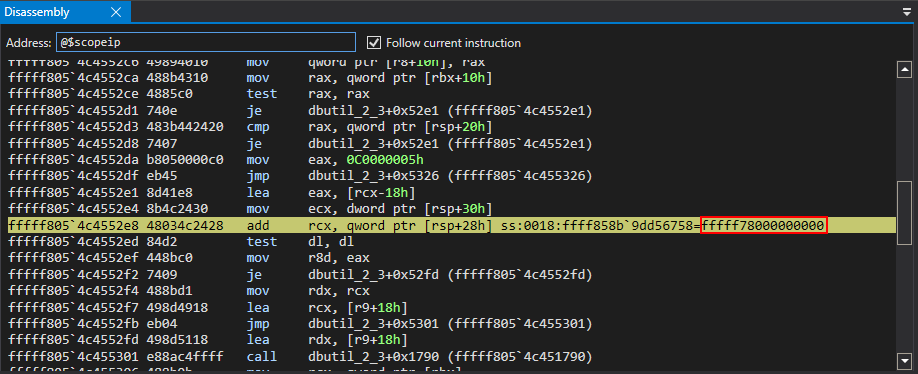Select the highlighted add rcx instruction line
Screen dimensions: 918x374
pos(451,225)
